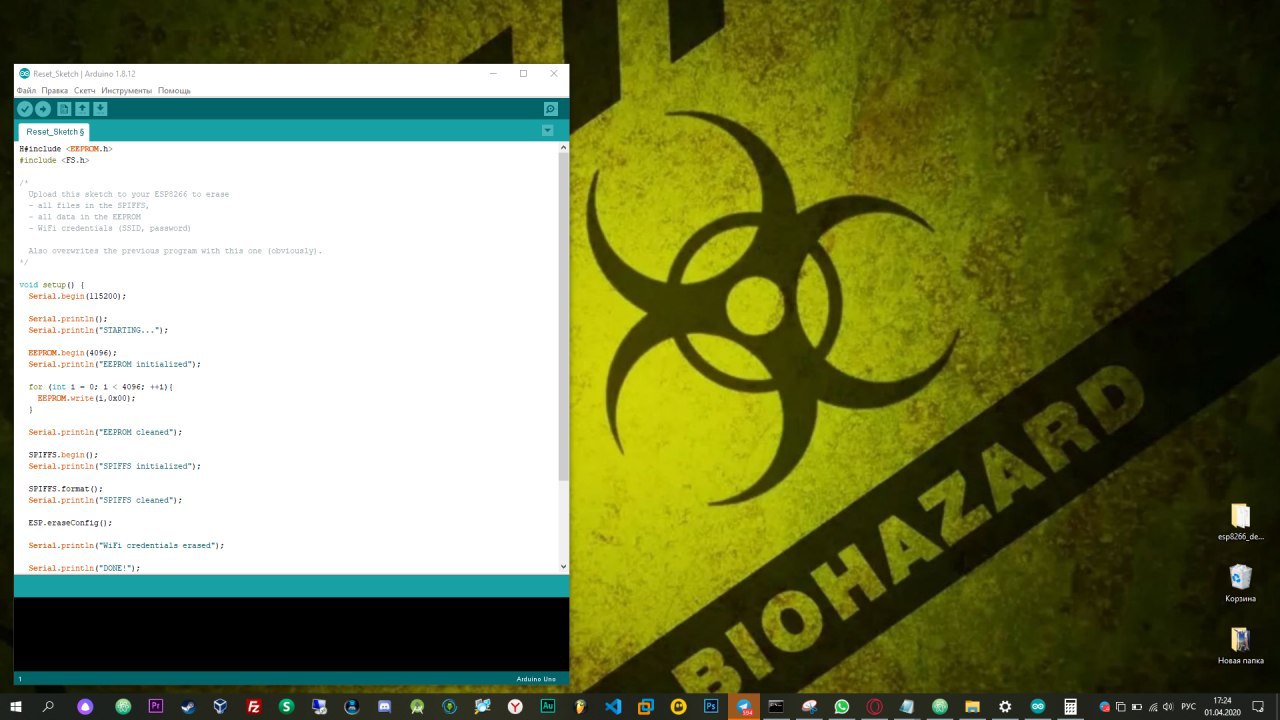Open Settings gear in the taskbar
Viewport: 1280px width, 720px height.
1005,706
